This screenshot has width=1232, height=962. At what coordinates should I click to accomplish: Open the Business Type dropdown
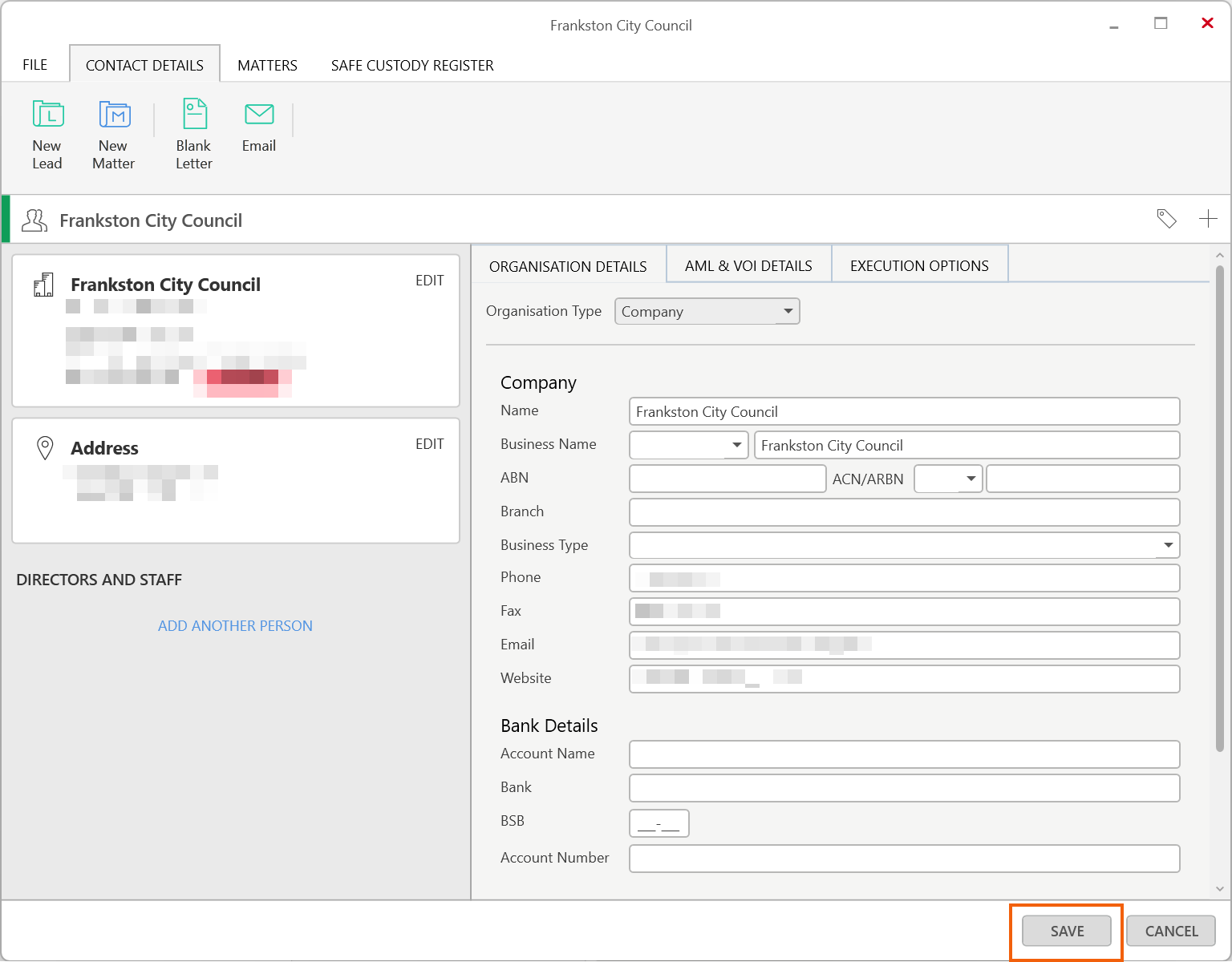tap(1168, 545)
